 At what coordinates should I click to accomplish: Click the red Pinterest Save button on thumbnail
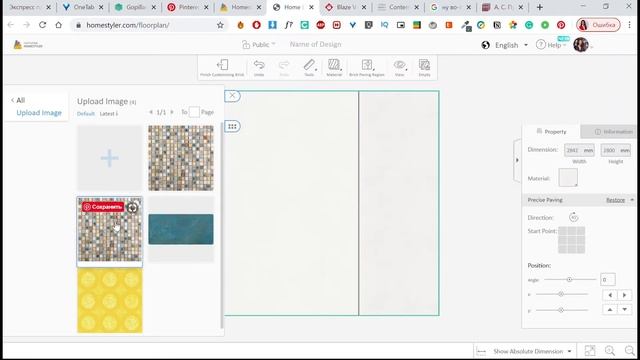click(x=103, y=207)
